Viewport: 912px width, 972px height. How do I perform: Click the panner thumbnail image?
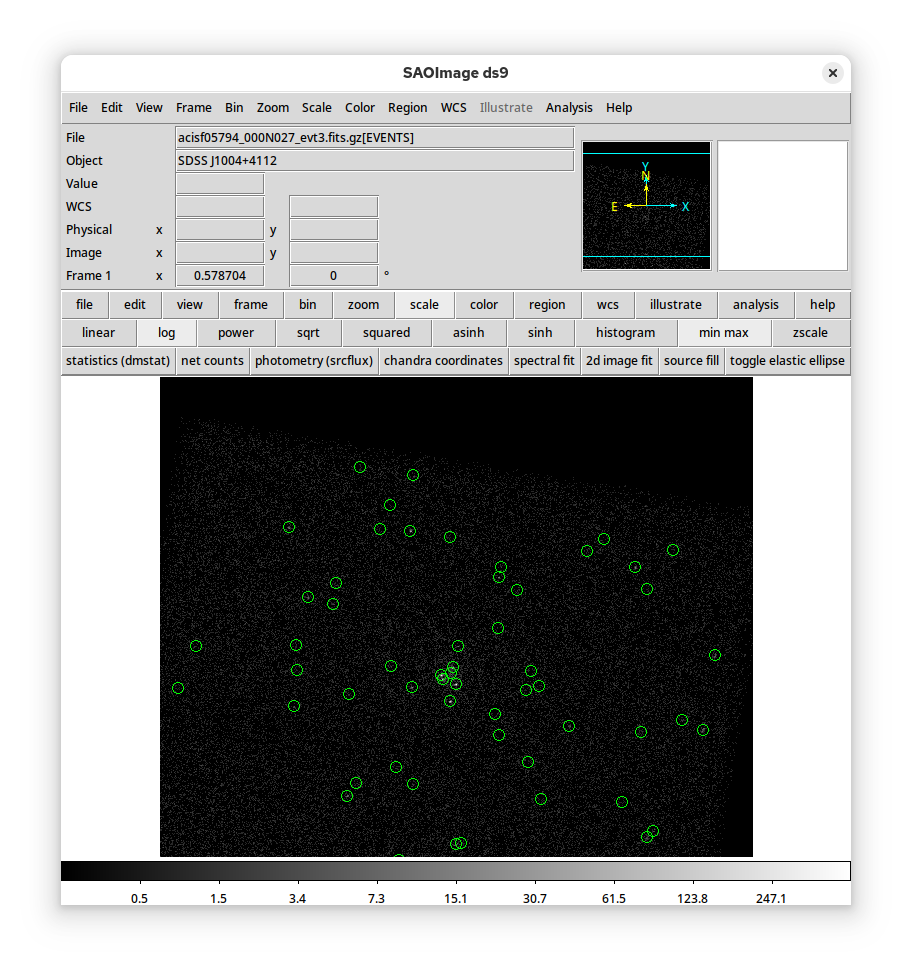646,206
